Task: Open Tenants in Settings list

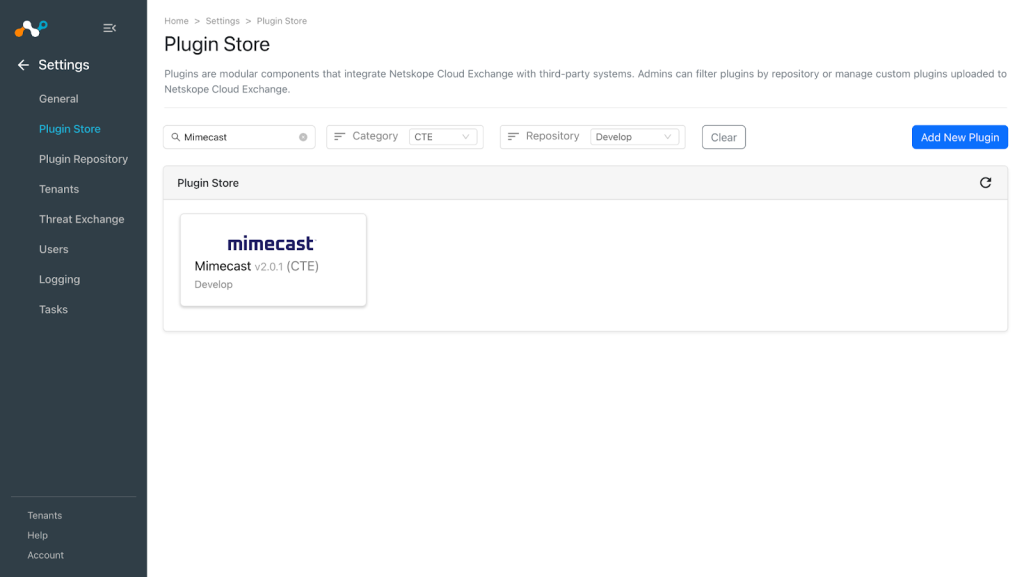Action: click(59, 189)
